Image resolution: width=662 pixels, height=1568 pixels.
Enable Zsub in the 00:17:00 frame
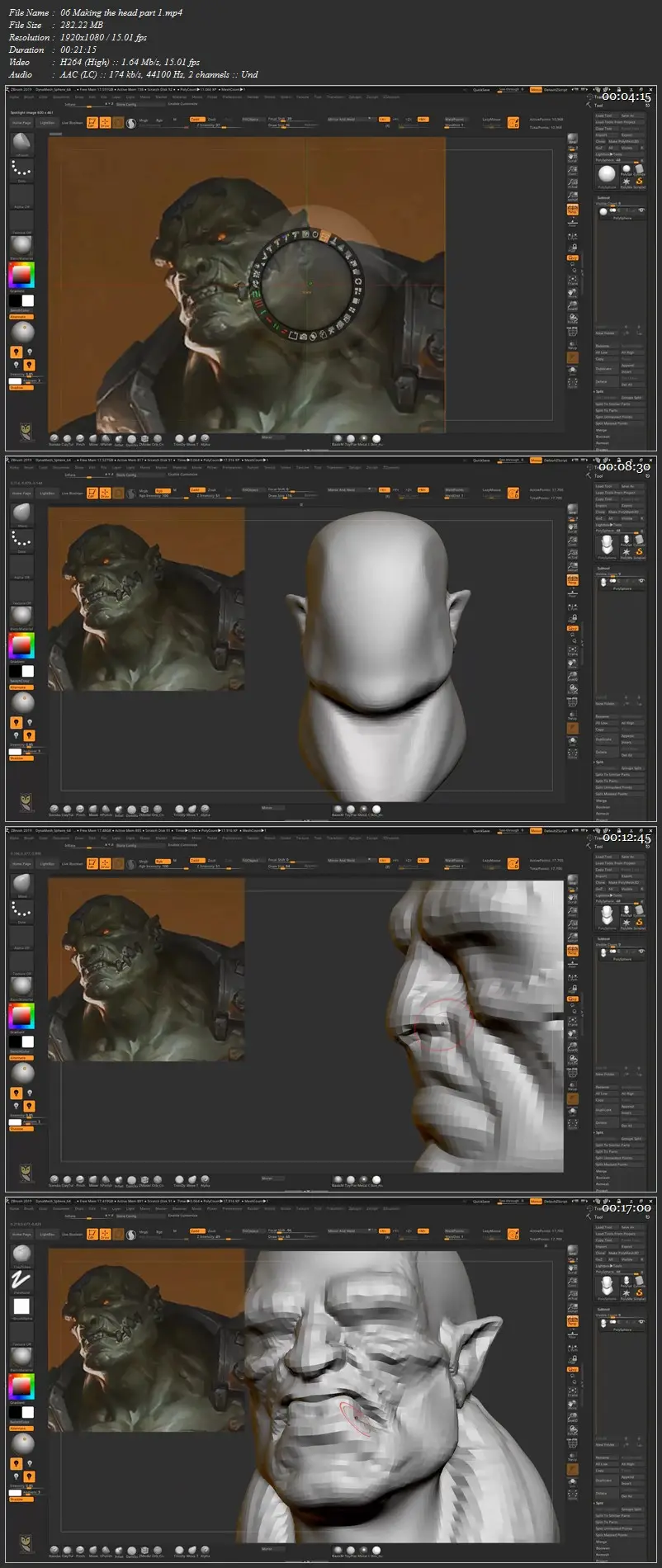[212, 1231]
